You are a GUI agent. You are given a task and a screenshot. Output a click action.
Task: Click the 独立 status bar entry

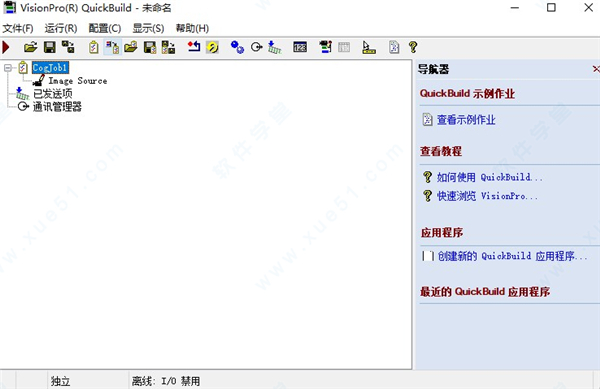60,381
